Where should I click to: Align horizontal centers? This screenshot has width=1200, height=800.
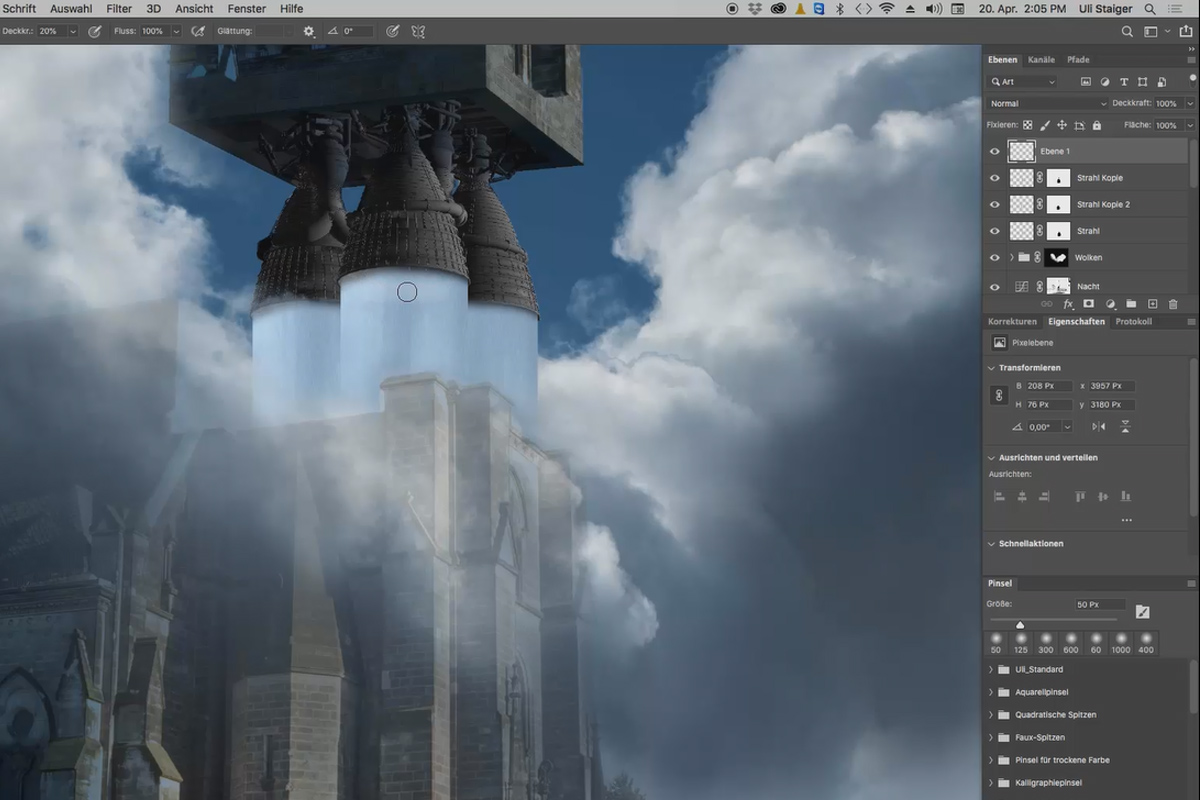[x=1022, y=496]
